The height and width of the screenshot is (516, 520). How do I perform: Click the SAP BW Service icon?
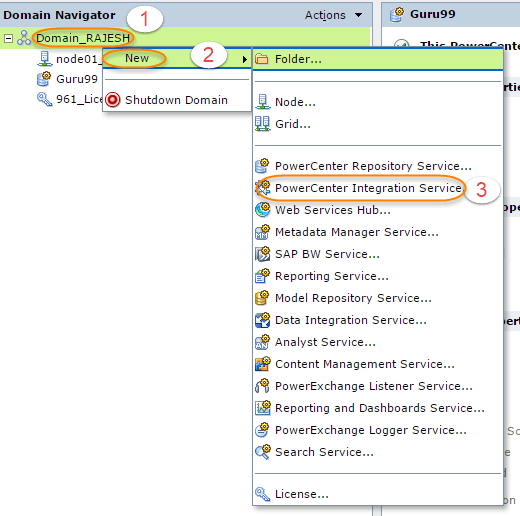(262, 254)
